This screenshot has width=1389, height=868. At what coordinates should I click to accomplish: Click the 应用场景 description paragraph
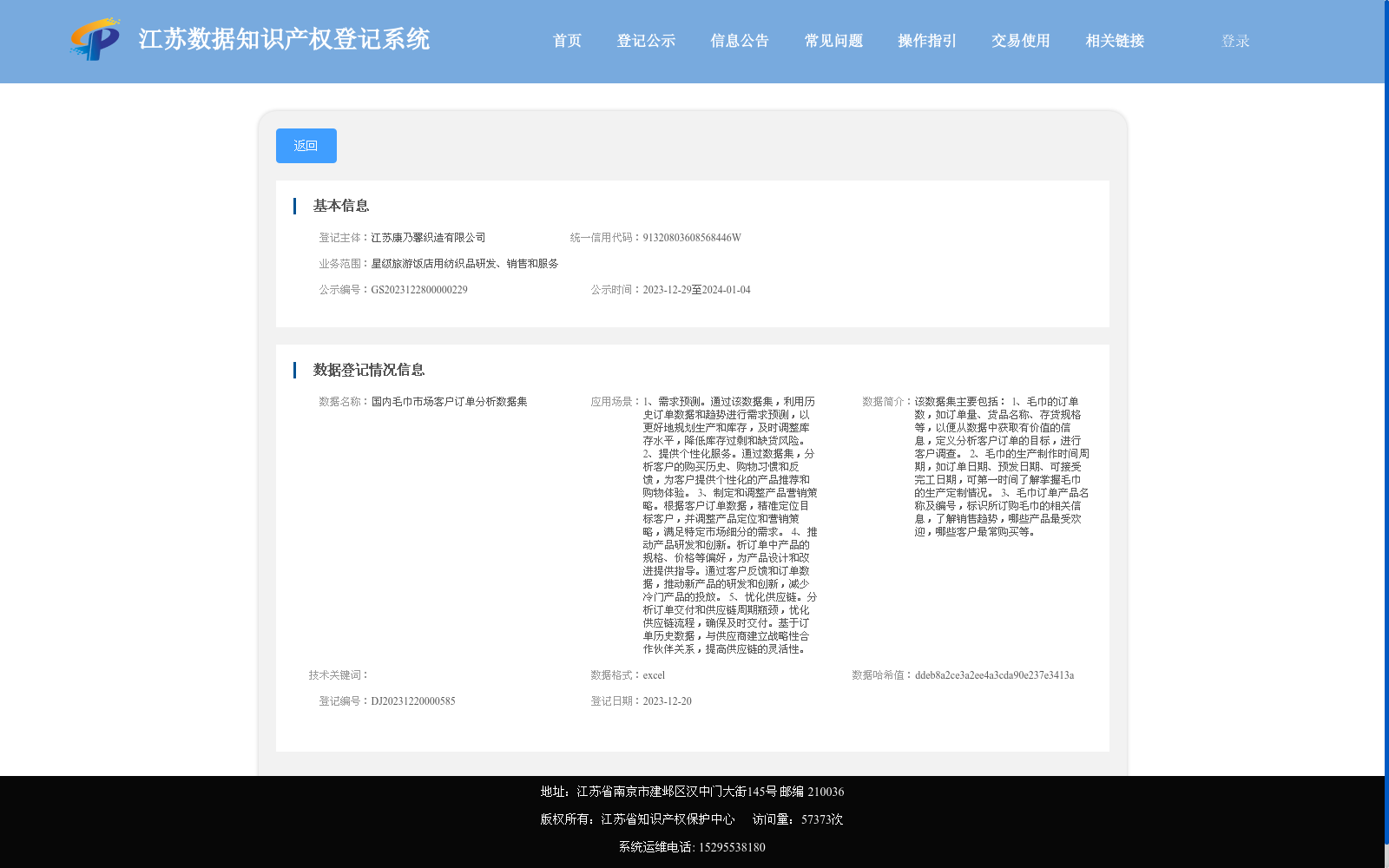[730, 525]
